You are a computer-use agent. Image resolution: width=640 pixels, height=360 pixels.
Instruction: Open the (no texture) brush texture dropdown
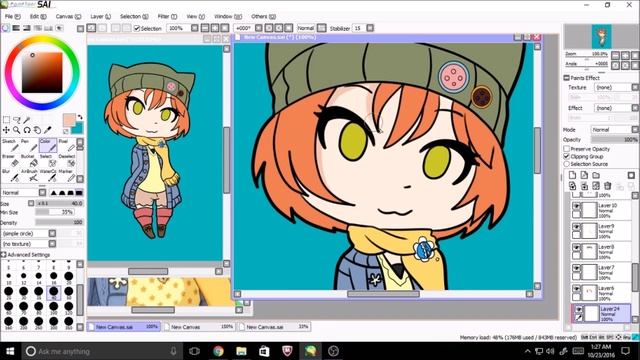tap(29, 244)
